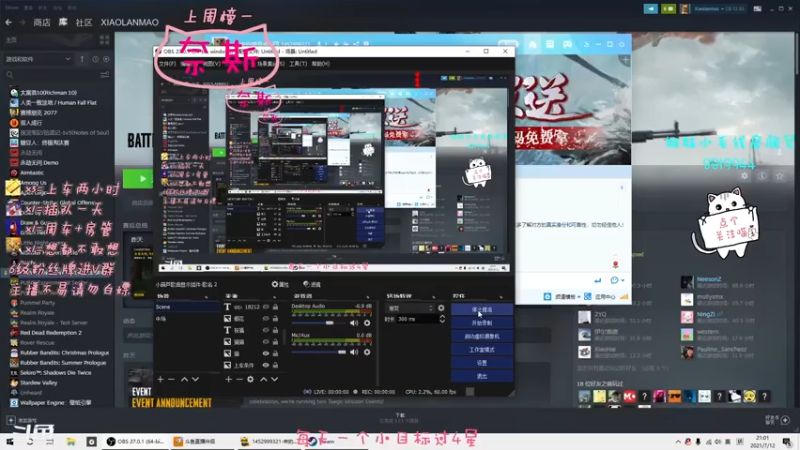This screenshot has width=800, height=450.
Task: Add a new source with the plus icon under the OBS sources list
Action: [229, 379]
